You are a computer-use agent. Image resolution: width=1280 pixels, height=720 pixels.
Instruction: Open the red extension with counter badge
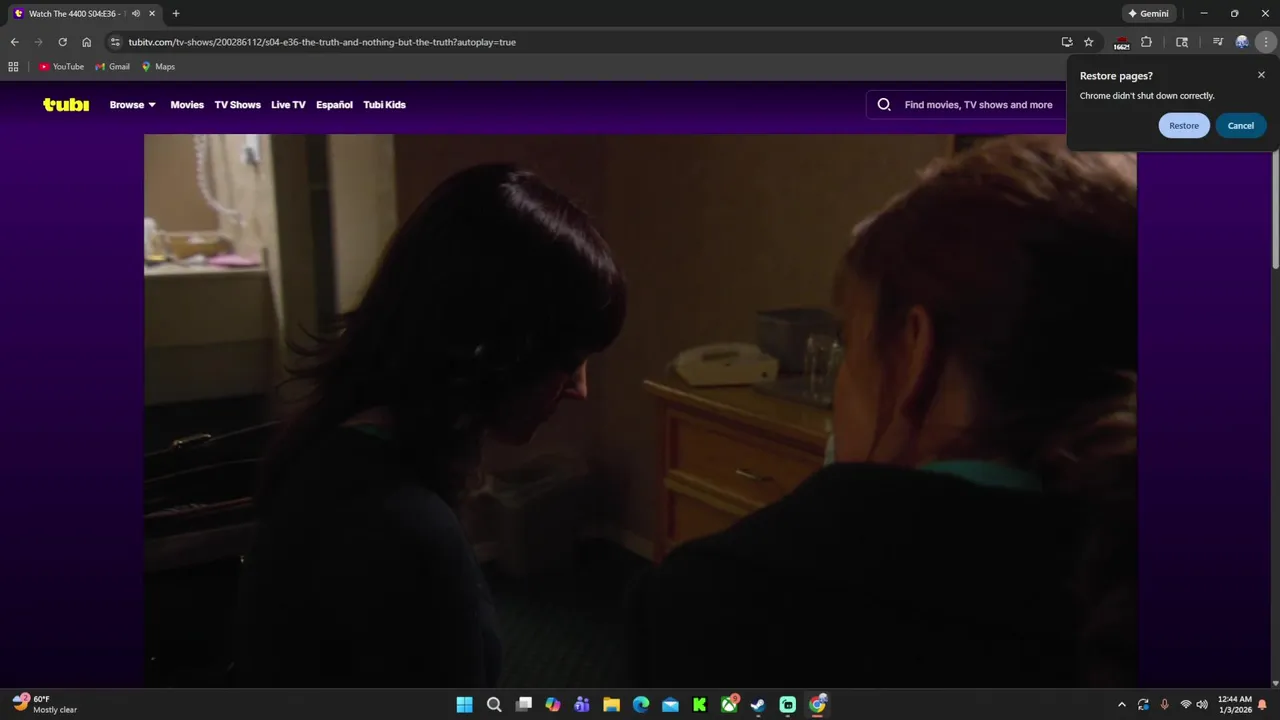(1121, 43)
